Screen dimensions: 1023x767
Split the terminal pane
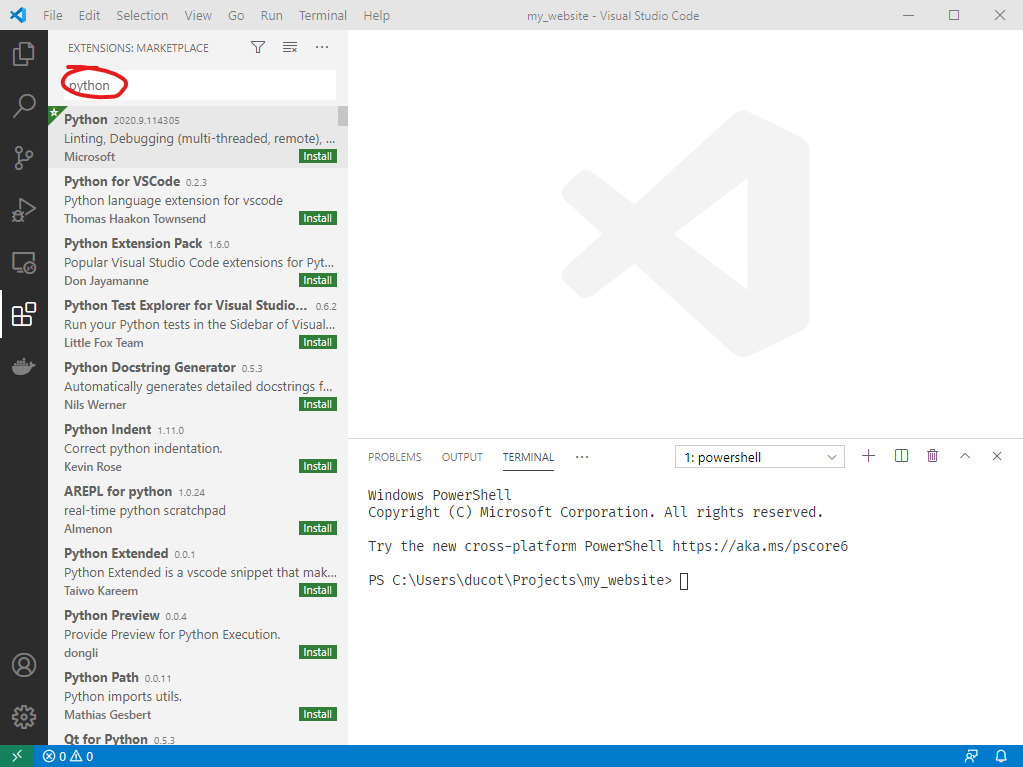pyautogui.click(x=900, y=455)
